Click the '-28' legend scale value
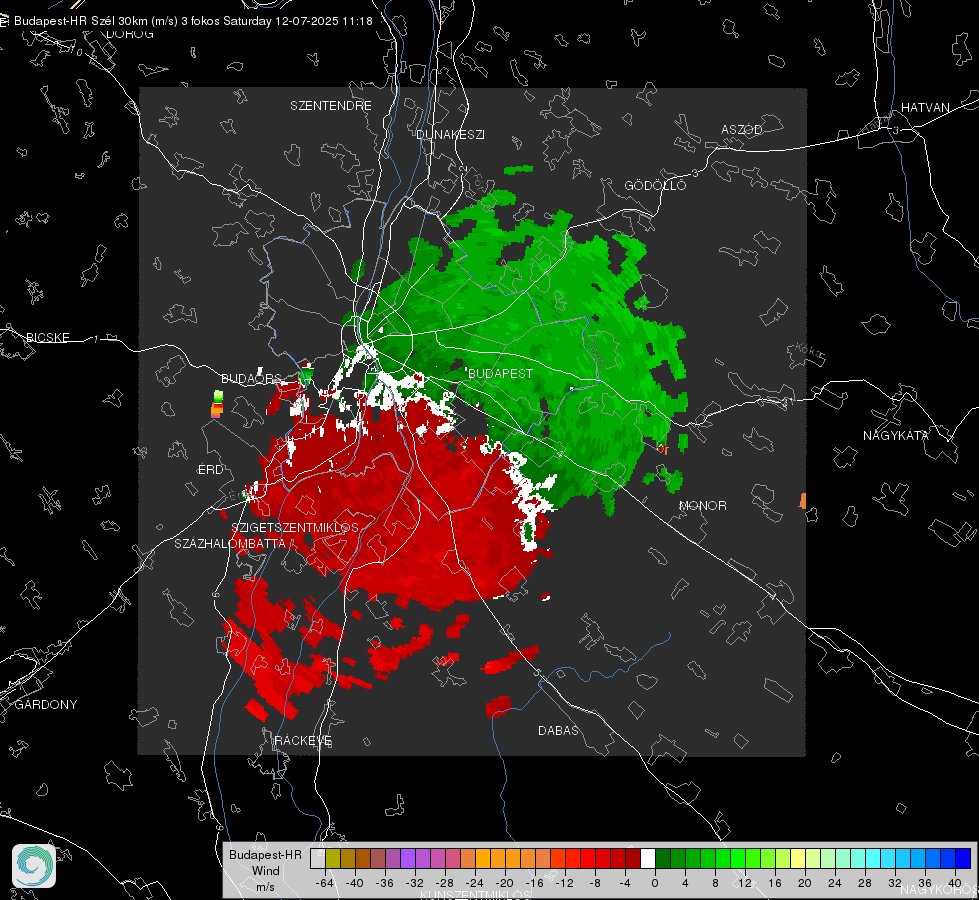 445,883
